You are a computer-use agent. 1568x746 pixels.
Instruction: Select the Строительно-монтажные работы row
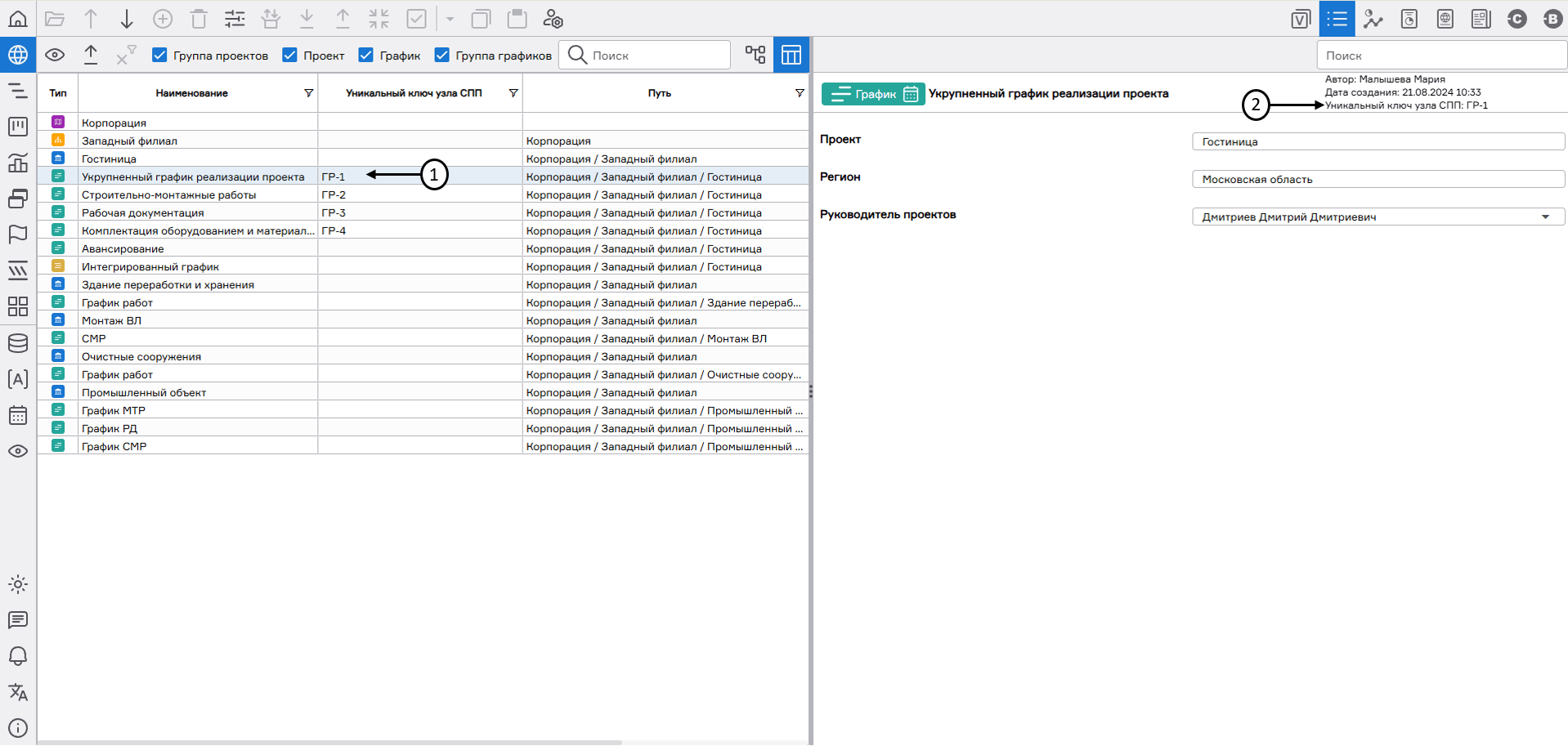pyautogui.click(x=168, y=195)
